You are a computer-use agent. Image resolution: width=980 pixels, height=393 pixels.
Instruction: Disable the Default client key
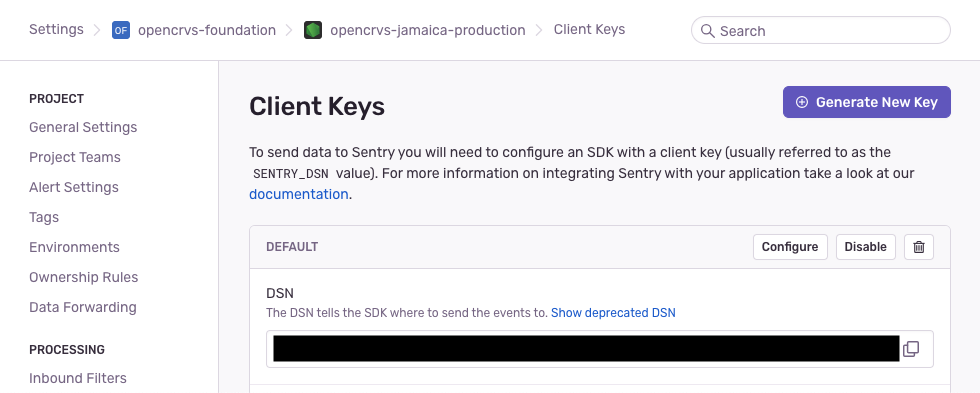(x=866, y=247)
